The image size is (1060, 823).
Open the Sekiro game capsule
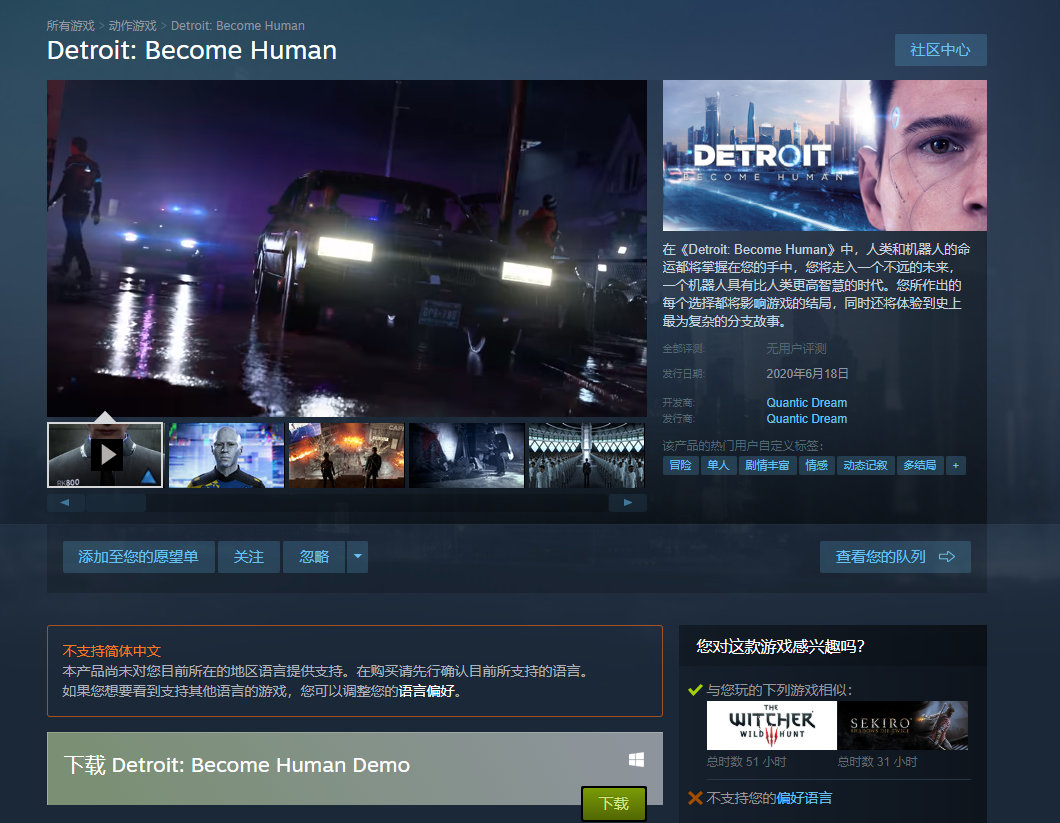(x=902, y=725)
